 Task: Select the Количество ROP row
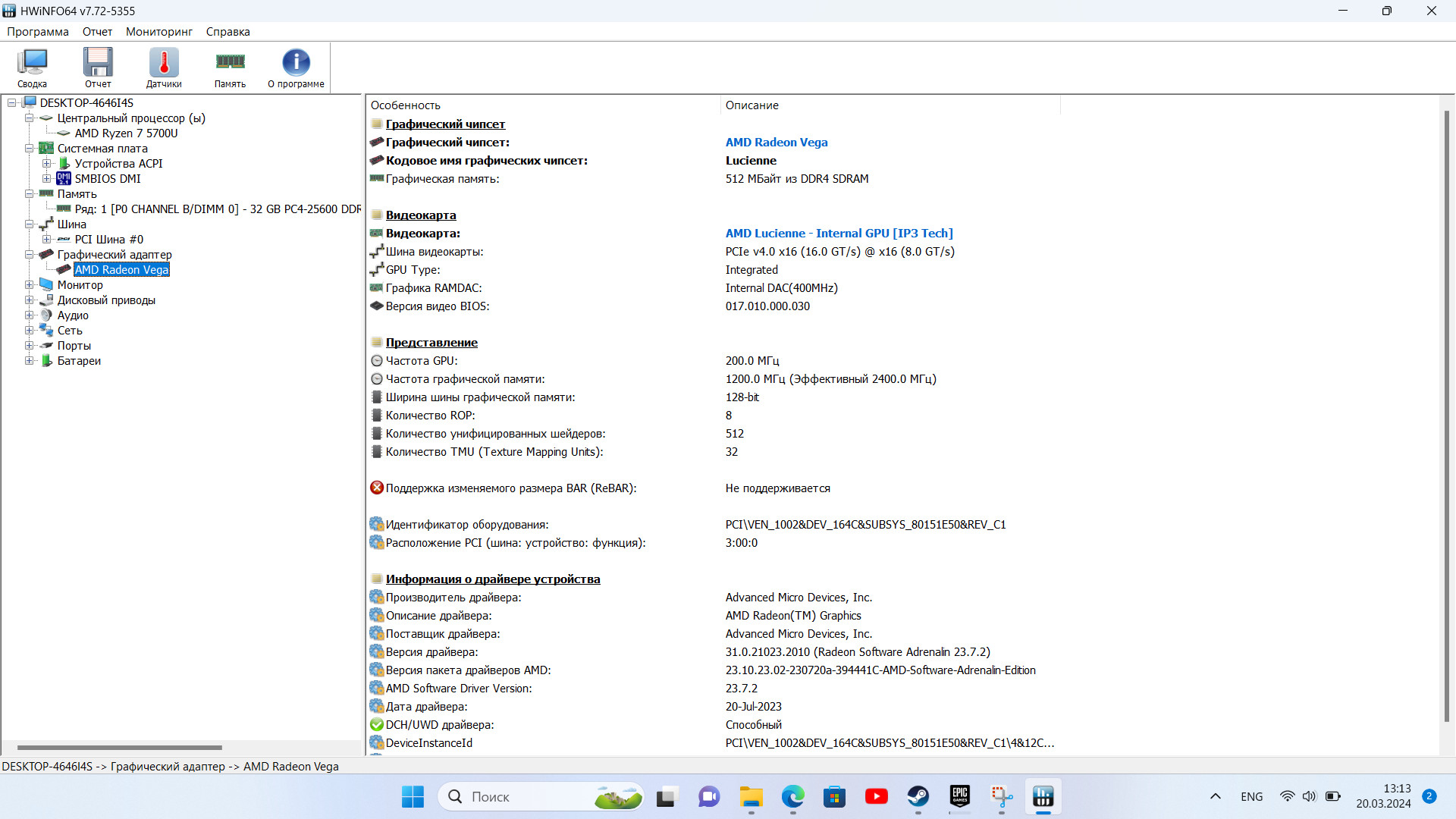pos(713,416)
